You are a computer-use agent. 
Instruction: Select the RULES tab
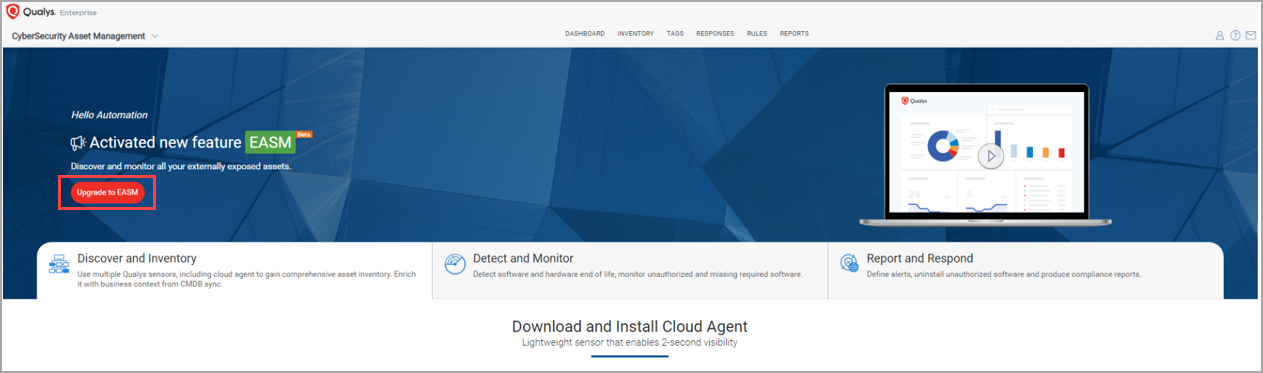click(x=757, y=34)
